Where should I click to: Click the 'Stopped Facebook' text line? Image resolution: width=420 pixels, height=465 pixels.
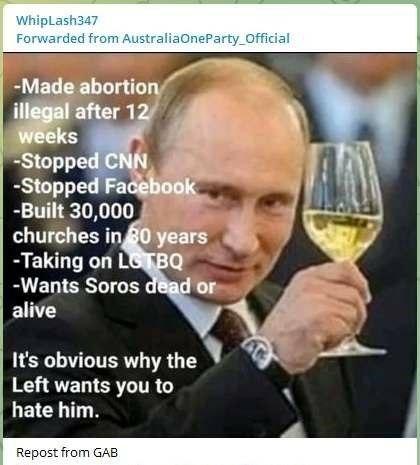pyautogui.click(x=104, y=186)
